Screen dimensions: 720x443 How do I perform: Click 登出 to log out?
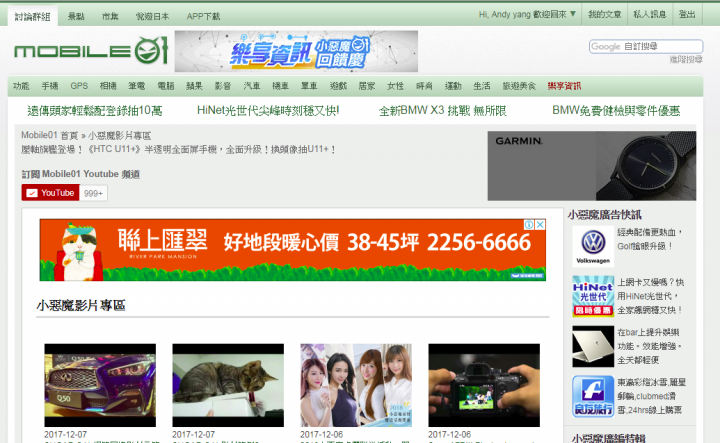[687, 15]
